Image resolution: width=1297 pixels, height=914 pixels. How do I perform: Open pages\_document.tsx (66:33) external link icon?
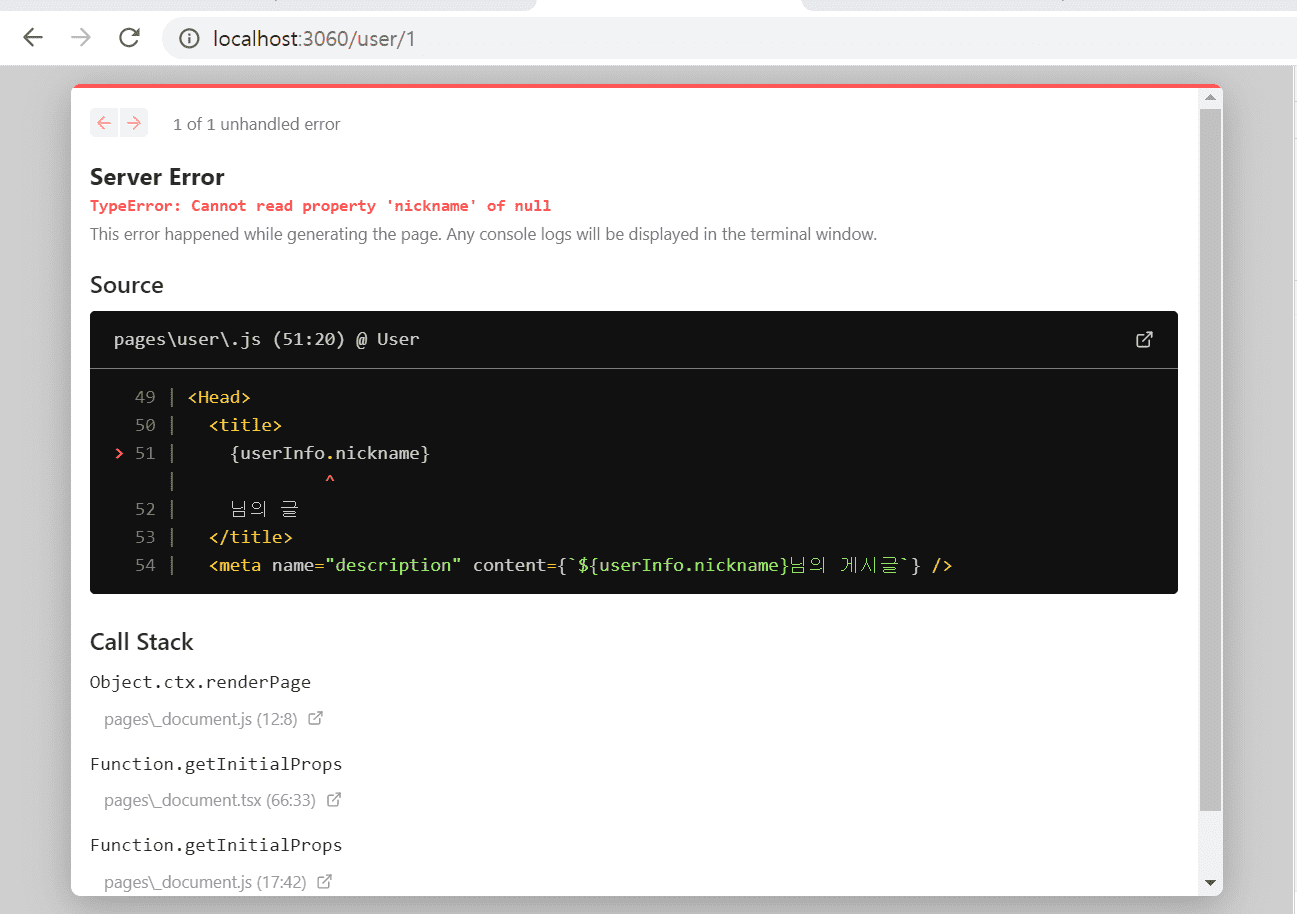pyautogui.click(x=334, y=800)
